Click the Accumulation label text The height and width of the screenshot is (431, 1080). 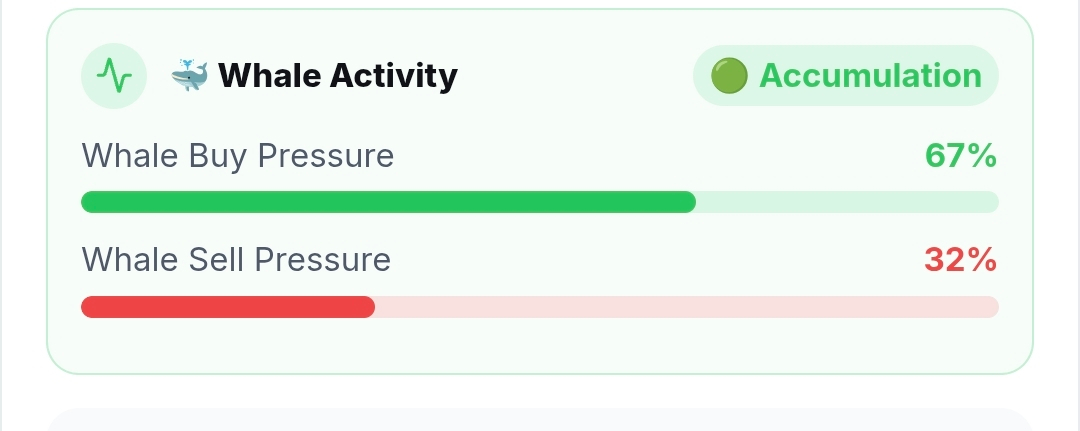871,76
